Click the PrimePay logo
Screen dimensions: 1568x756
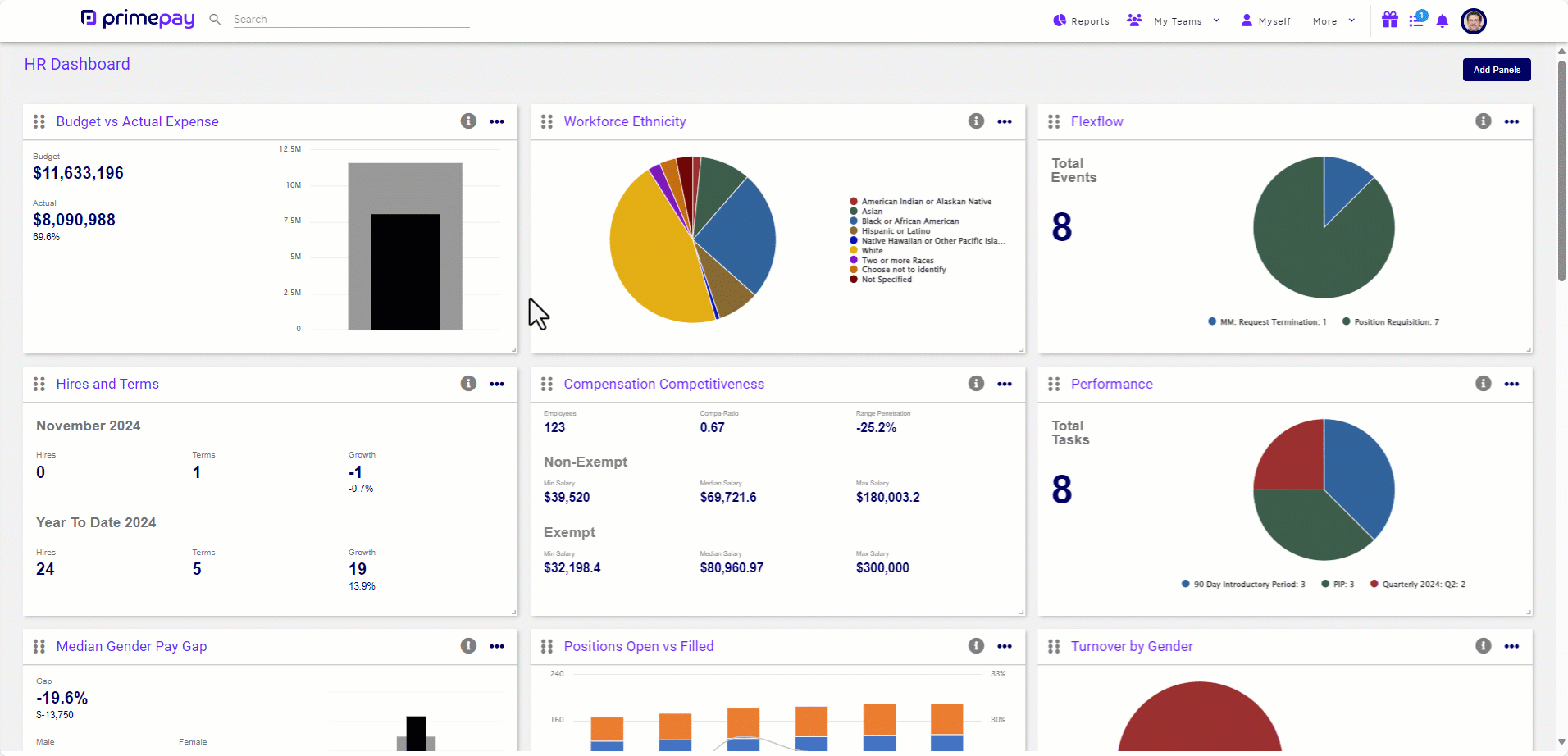point(138,18)
